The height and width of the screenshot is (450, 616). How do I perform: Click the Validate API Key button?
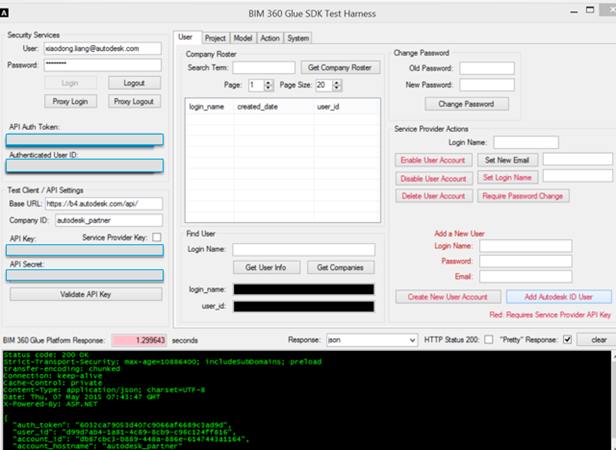click(x=84, y=294)
